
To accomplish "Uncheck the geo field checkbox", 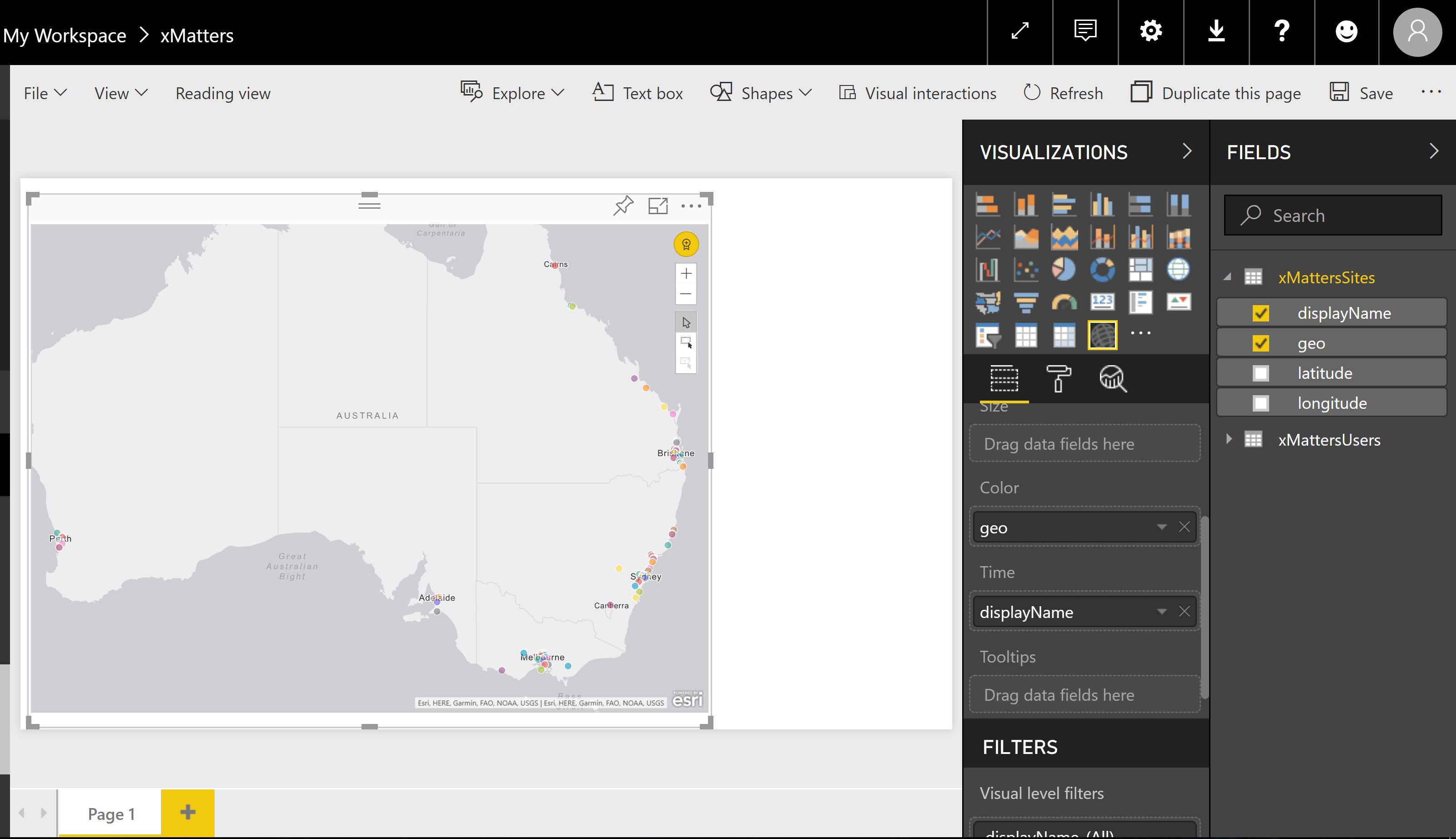I will (1262, 343).
